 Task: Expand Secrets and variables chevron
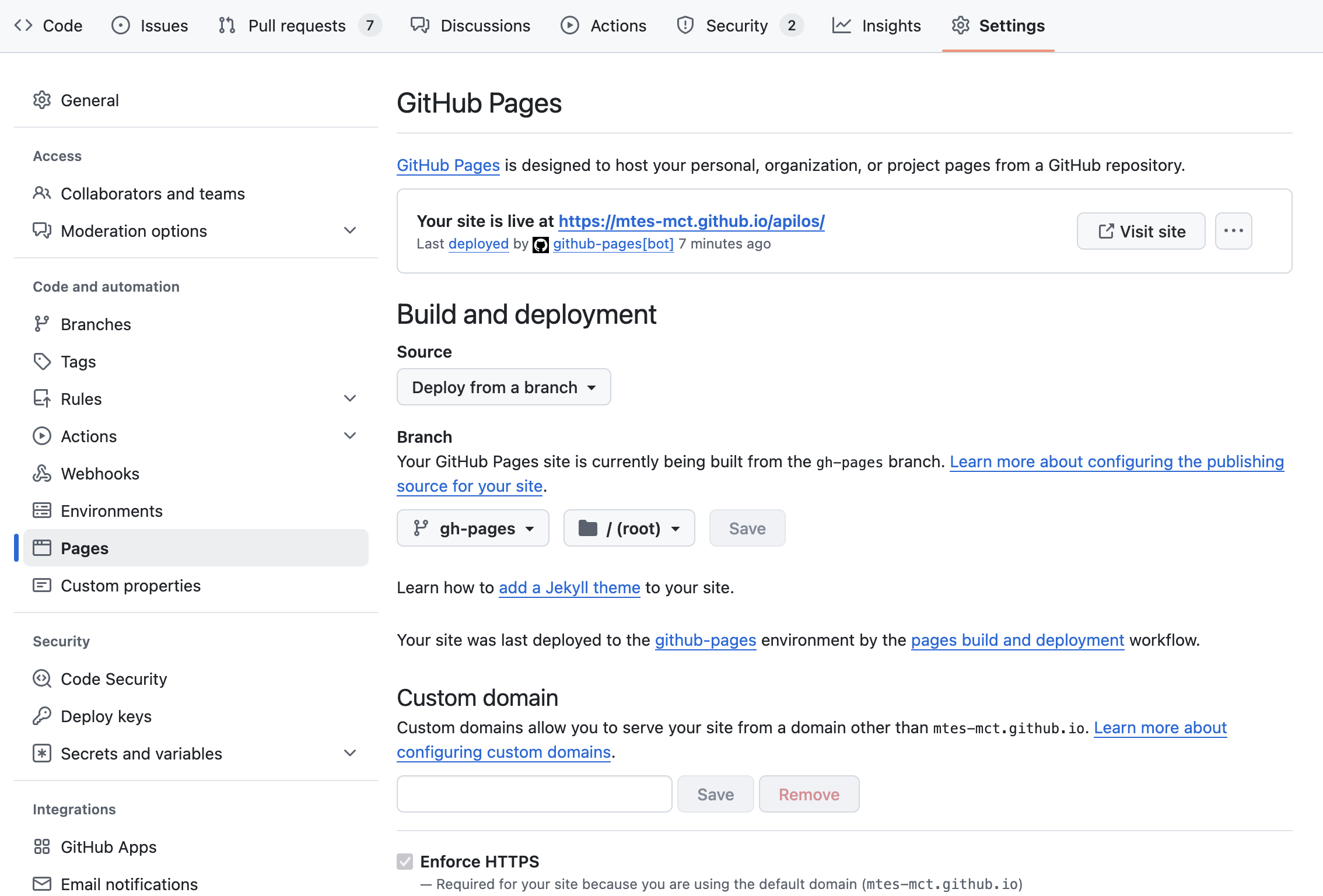point(350,754)
